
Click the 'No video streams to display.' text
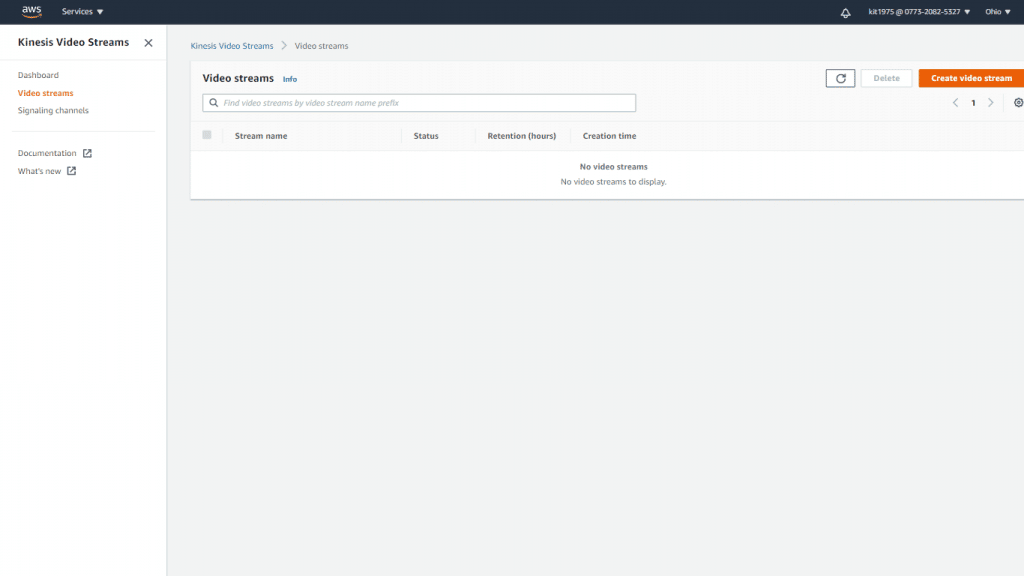[x=613, y=182]
